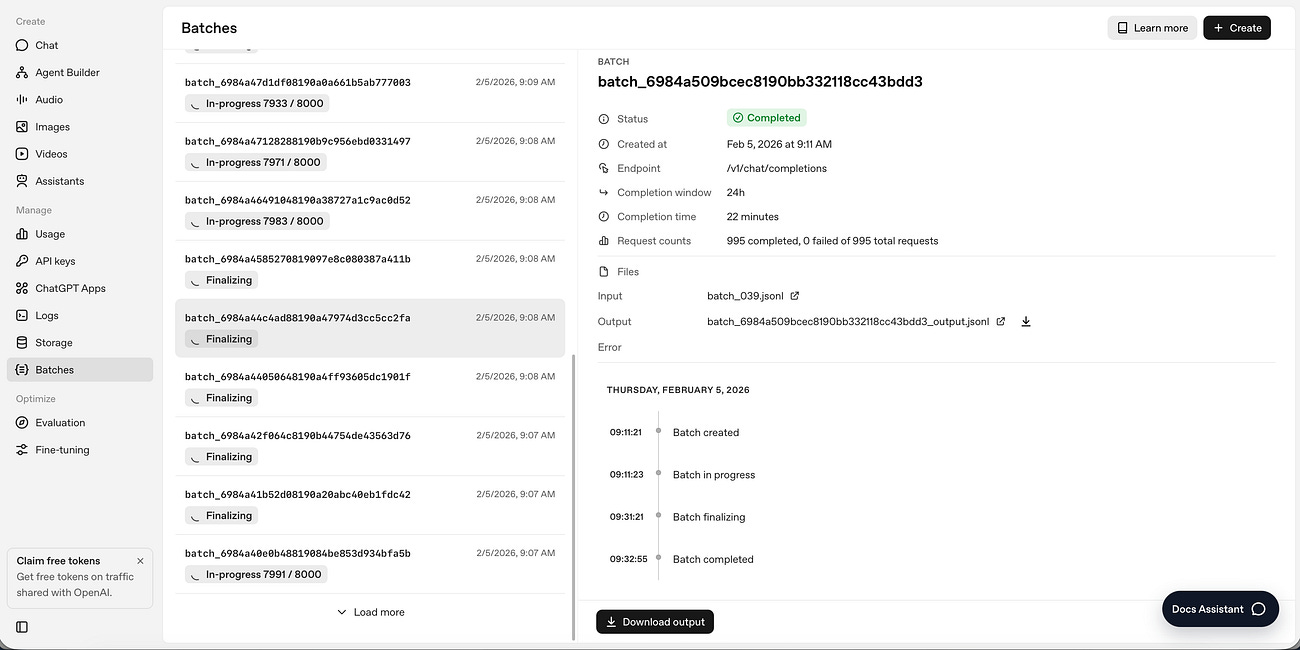The width and height of the screenshot is (1300, 650).
Task: Open the Docs Assistant chat
Action: pos(1220,609)
